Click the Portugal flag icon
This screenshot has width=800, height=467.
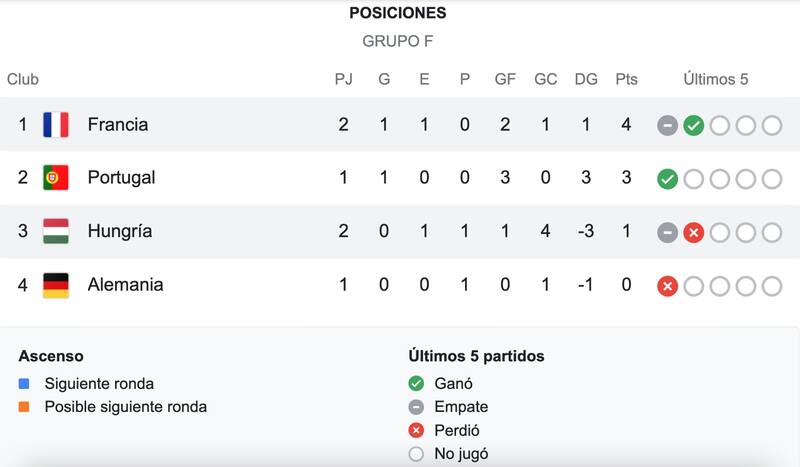coord(55,178)
